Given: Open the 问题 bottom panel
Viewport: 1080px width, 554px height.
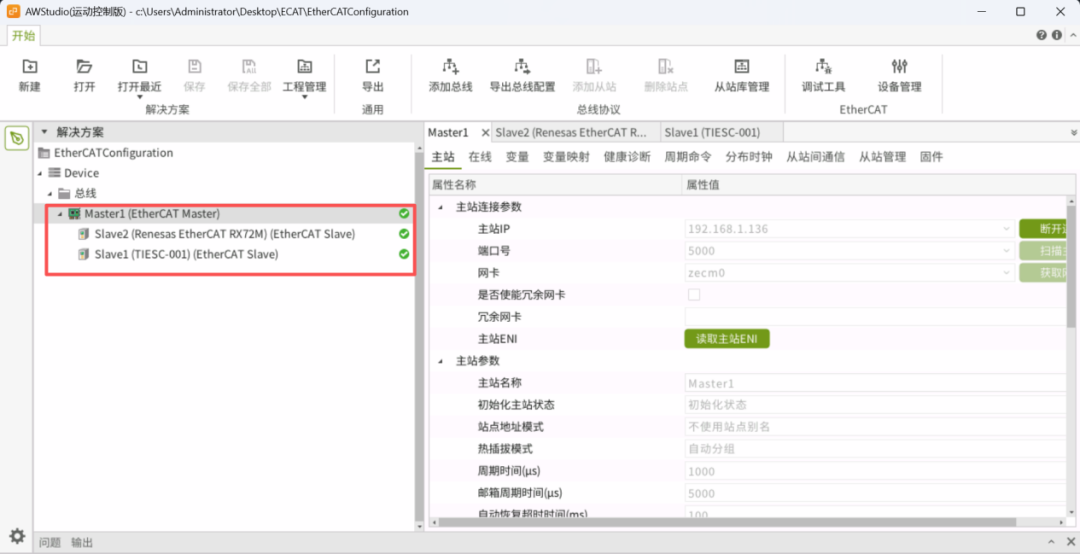Looking at the screenshot, I should (x=50, y=543).
